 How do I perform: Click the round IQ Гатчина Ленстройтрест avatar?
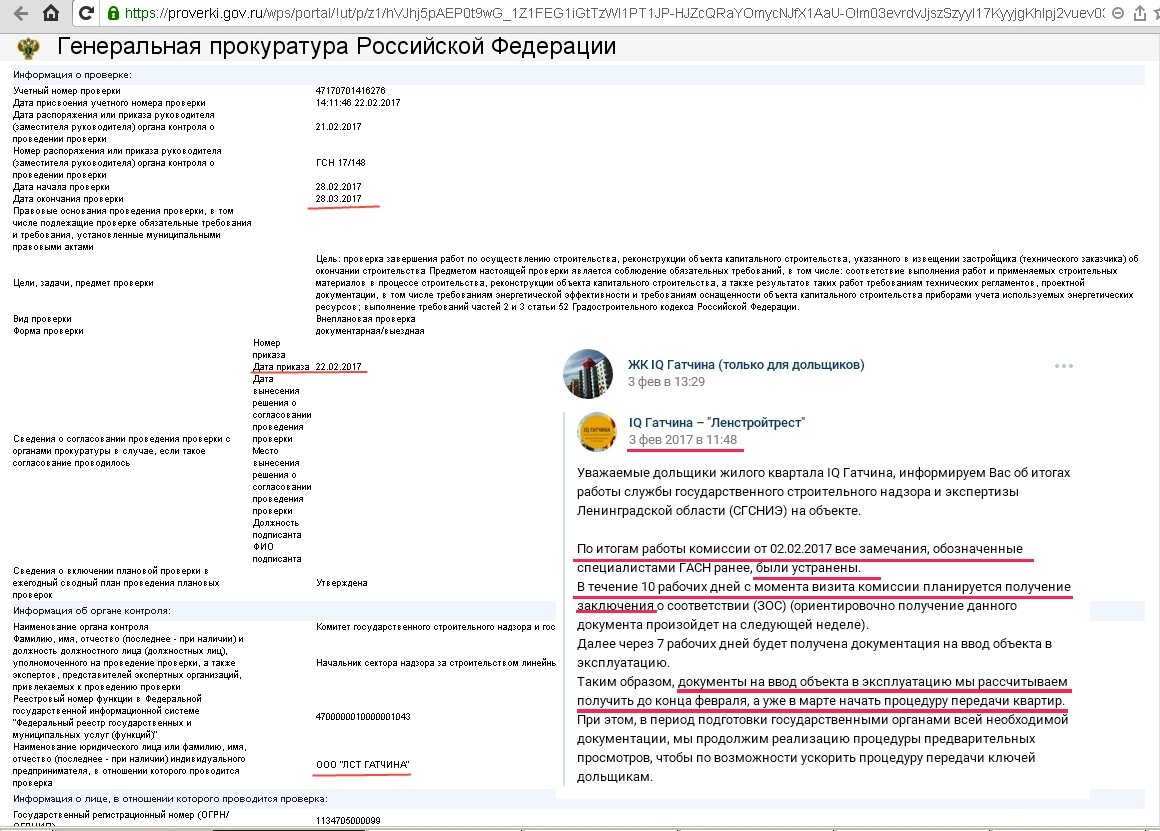[x=597, y=431]
